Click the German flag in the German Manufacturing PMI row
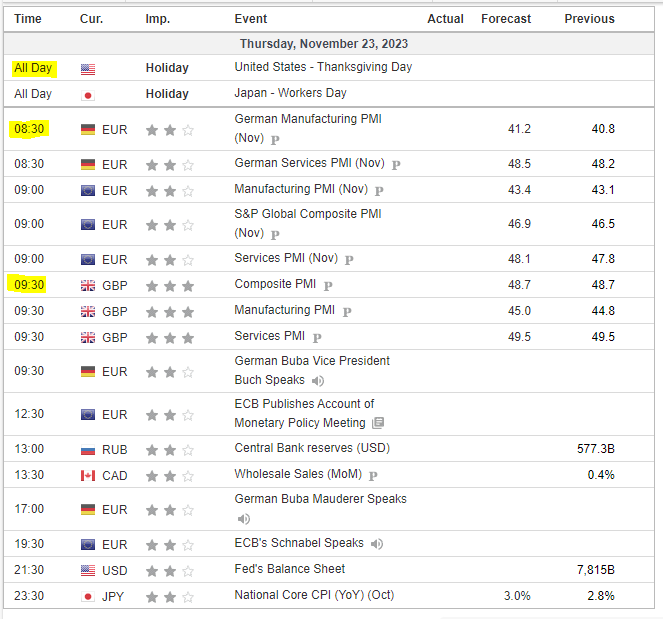Image resolution: width=663 pixels, height=619 pixels. click(88, 130)
